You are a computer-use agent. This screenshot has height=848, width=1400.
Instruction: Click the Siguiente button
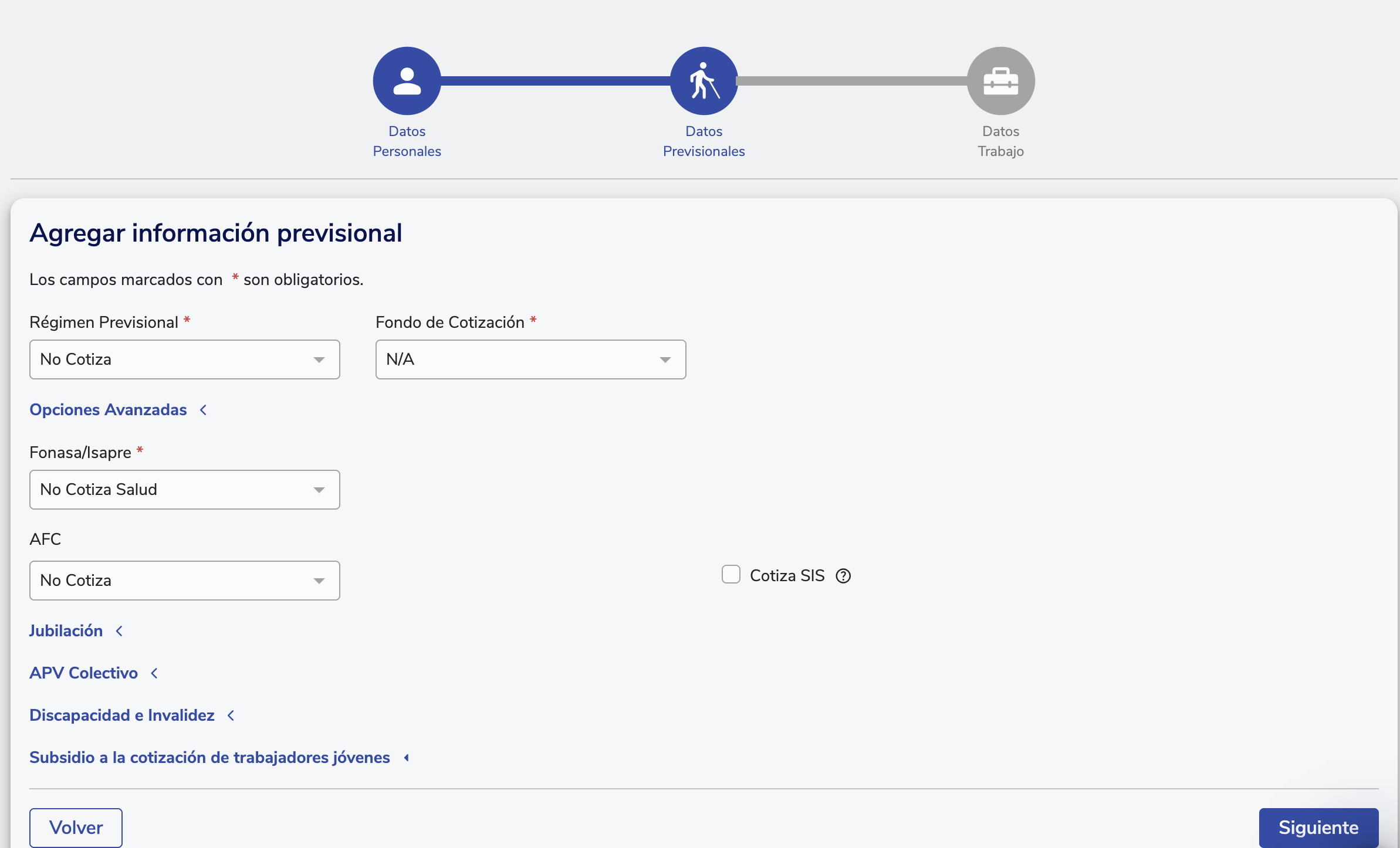tap(1318, 827)
